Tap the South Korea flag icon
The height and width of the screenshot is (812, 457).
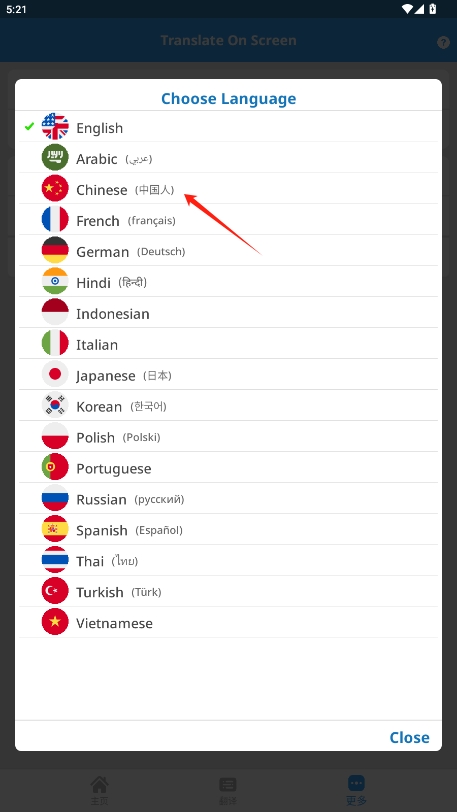55,405
